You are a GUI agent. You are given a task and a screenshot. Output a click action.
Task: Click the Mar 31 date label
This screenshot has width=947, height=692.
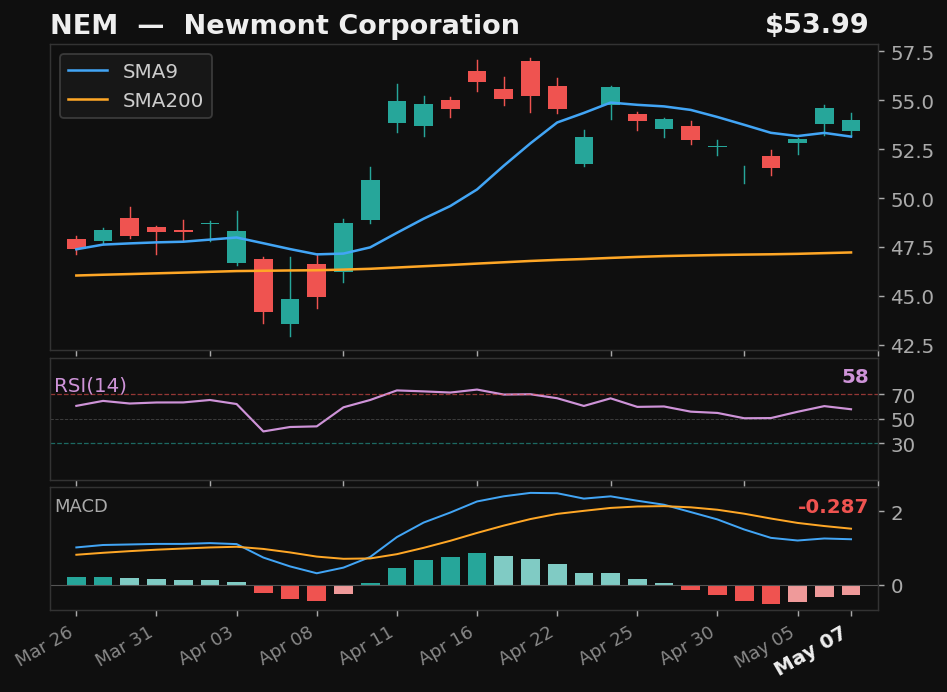(125, 645)
